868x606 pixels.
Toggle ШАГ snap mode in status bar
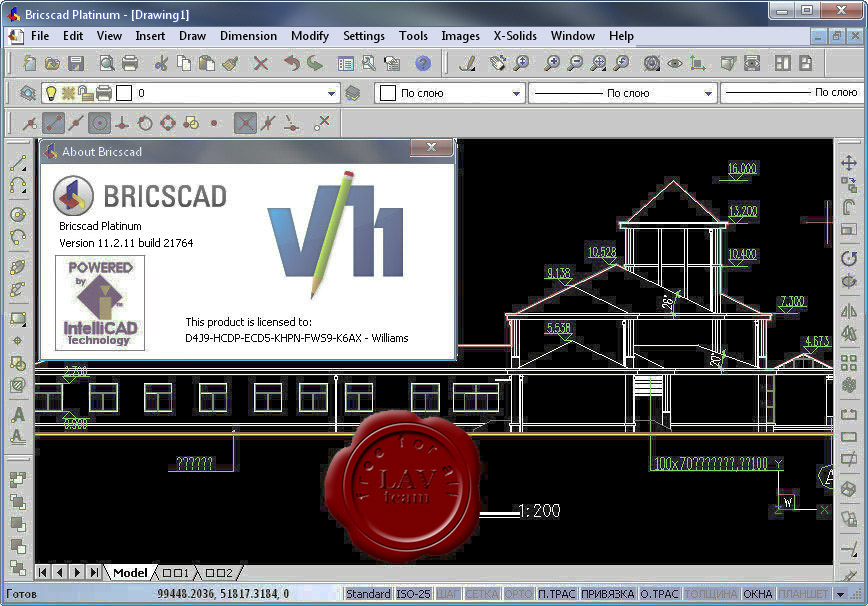tap(448, 594)
